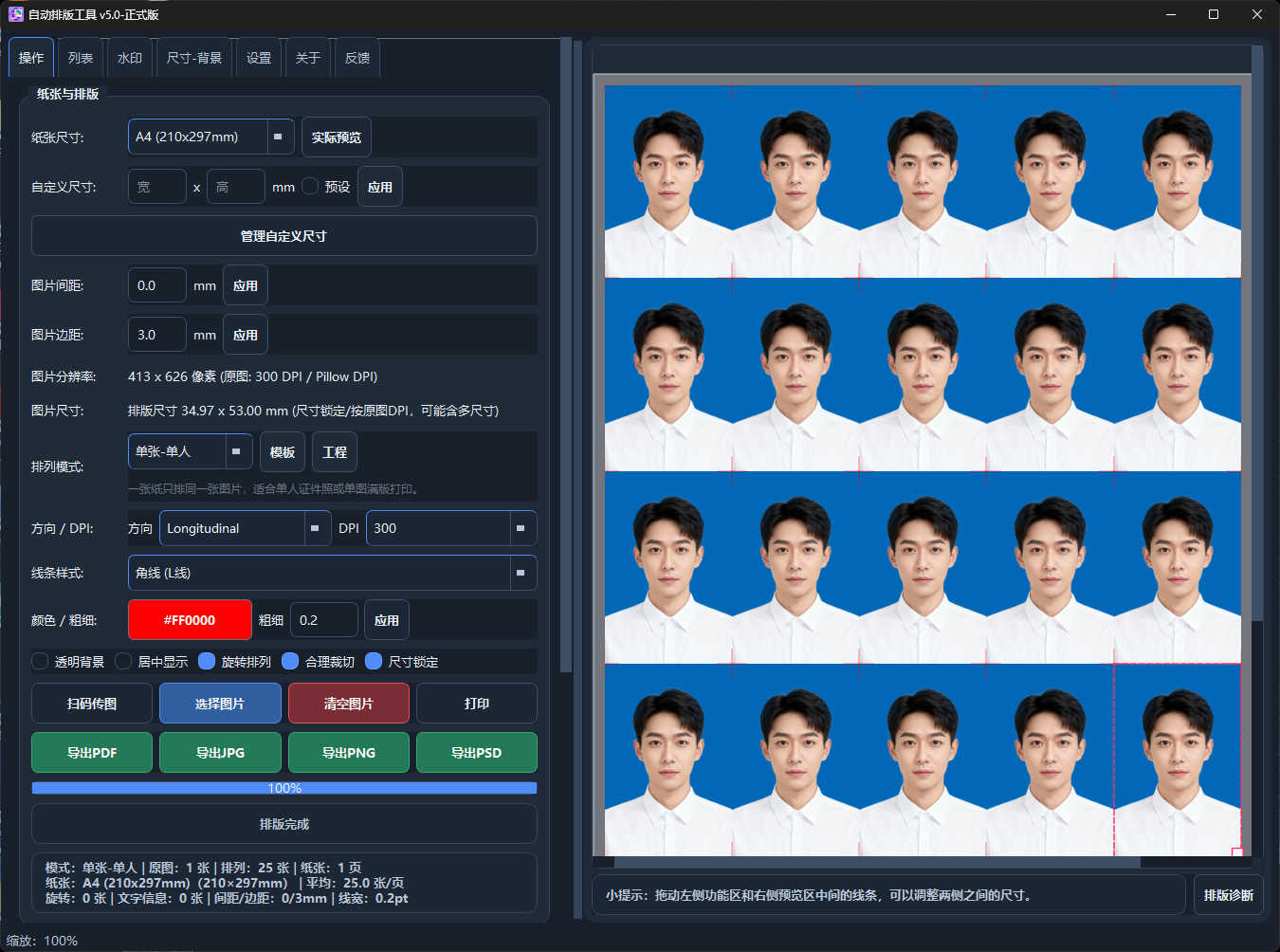
Task: Click the 选择图片 button
Action: (x=220, y=704)
